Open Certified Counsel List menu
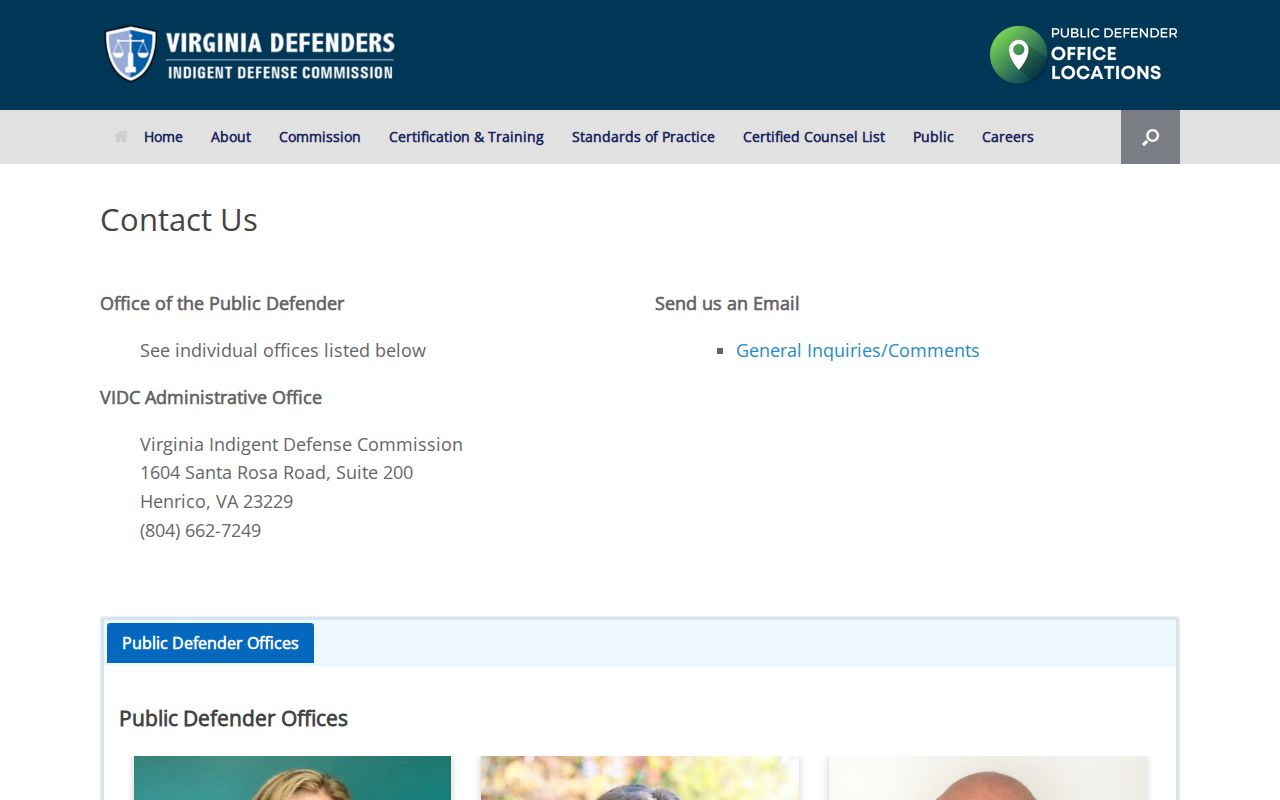The width and height of the screenshot is (1280, 800). tap(814, 137)
